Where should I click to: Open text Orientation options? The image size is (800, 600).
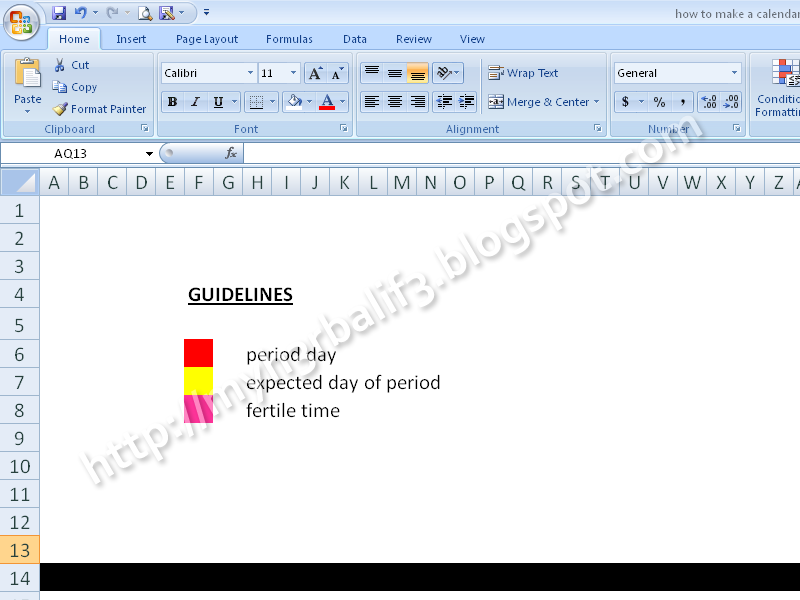pyautogui.click(x=448, y=73)
